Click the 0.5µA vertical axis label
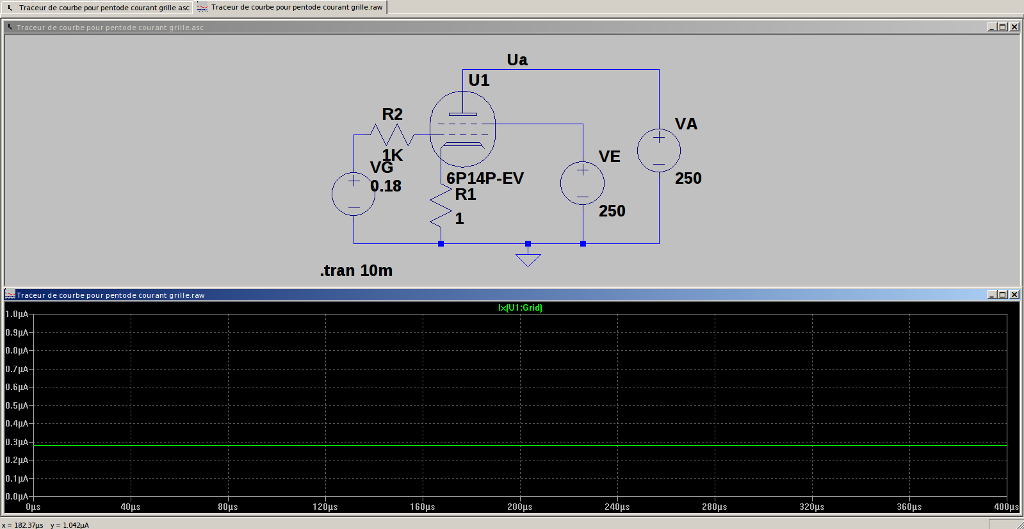Viewport: 1024px width, 529px height. click(x=16, y=406)
